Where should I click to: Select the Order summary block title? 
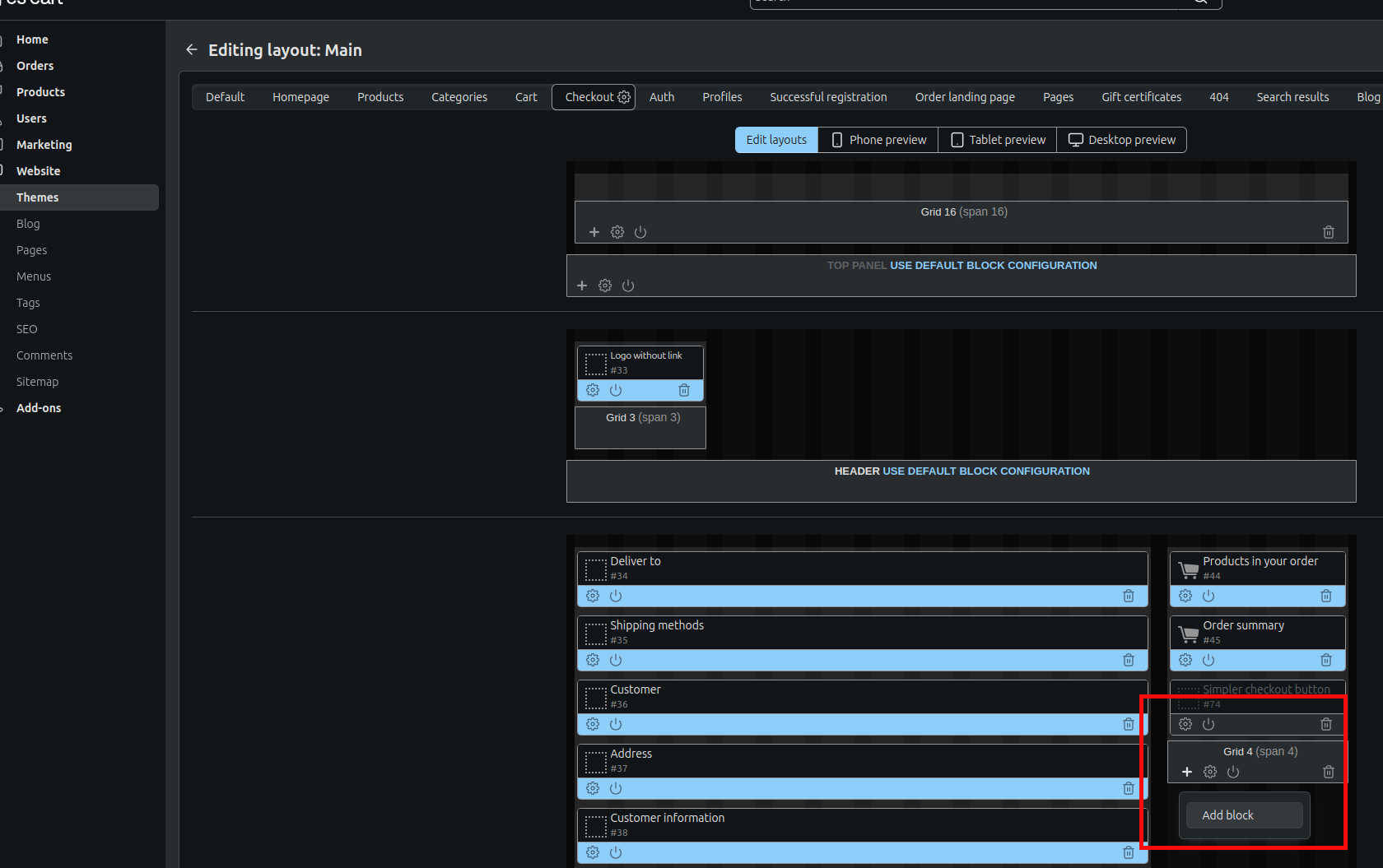pos(1243,625)
